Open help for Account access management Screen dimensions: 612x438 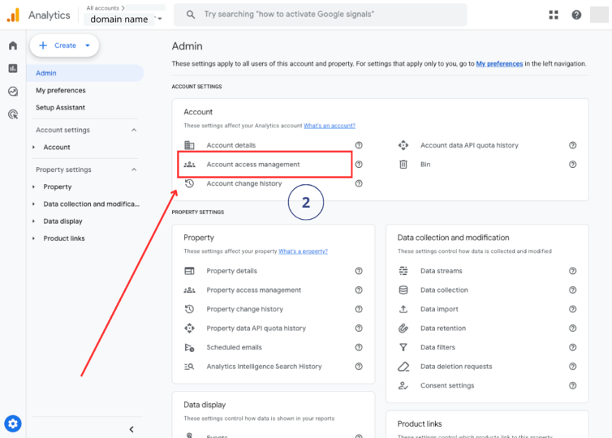click(x=359, y=164)
